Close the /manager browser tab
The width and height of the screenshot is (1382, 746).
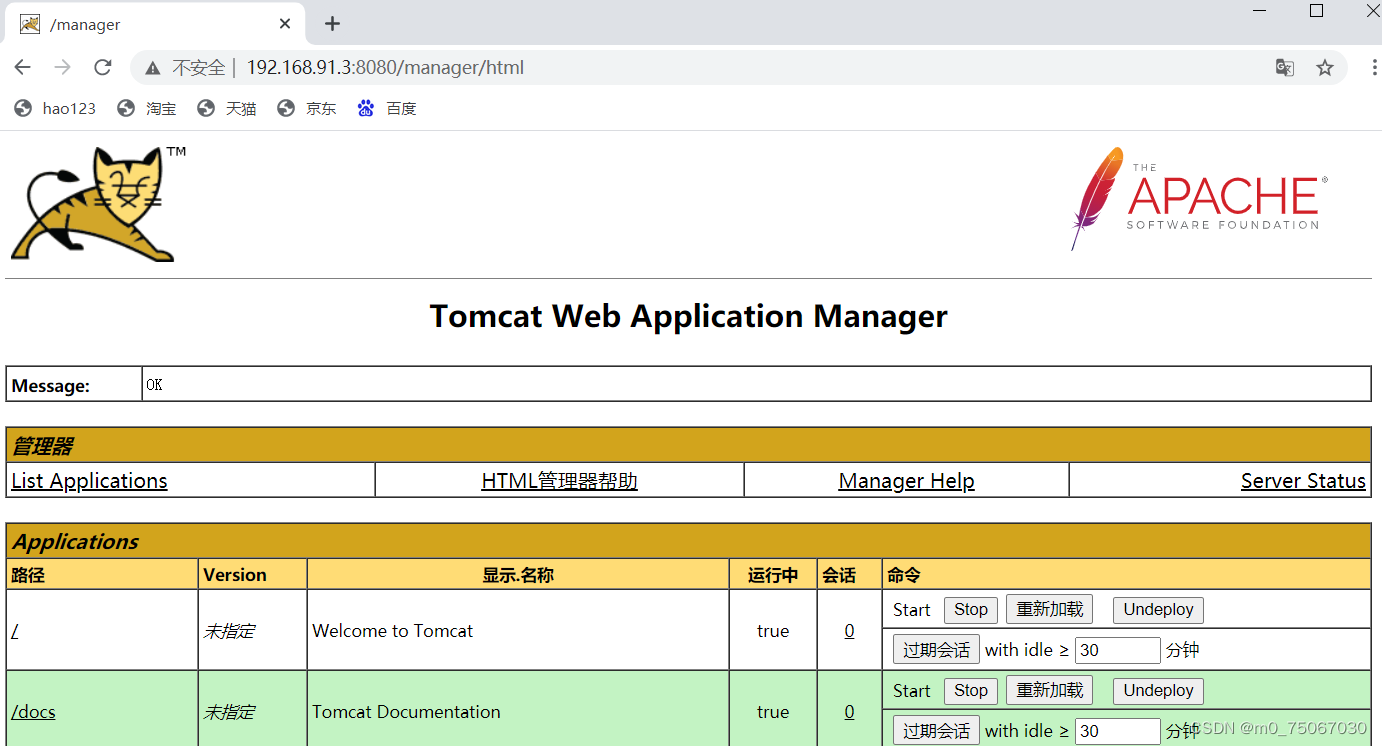coord(285,24)
